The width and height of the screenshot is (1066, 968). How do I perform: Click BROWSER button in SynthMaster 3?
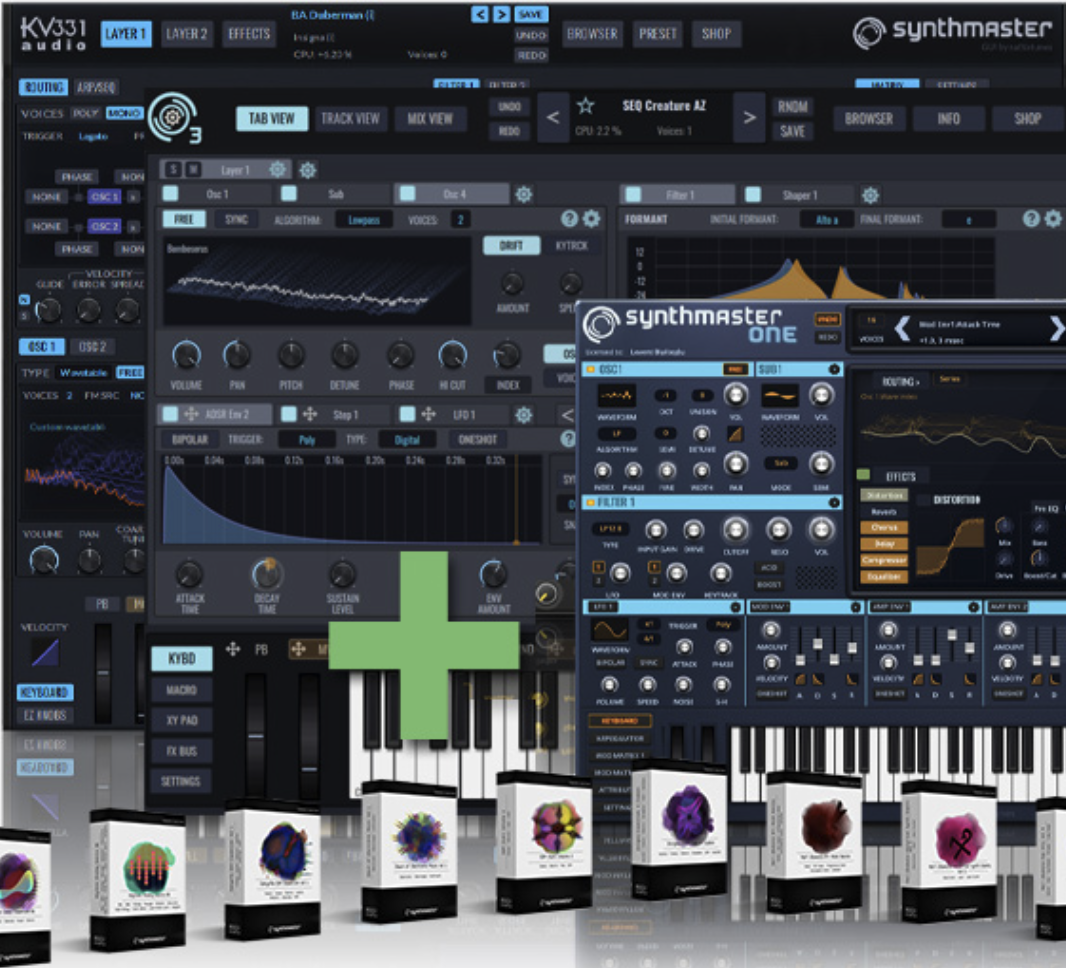click(x=869, y=118)
